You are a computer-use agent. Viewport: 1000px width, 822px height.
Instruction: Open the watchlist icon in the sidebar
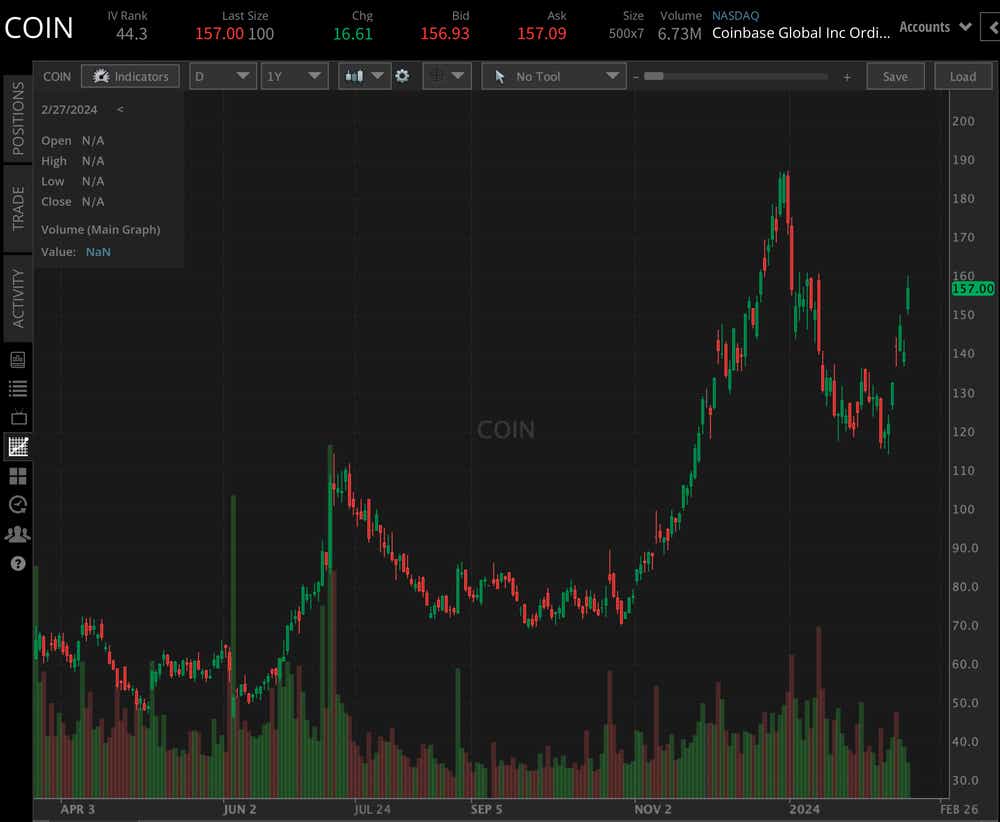point(15,387)
